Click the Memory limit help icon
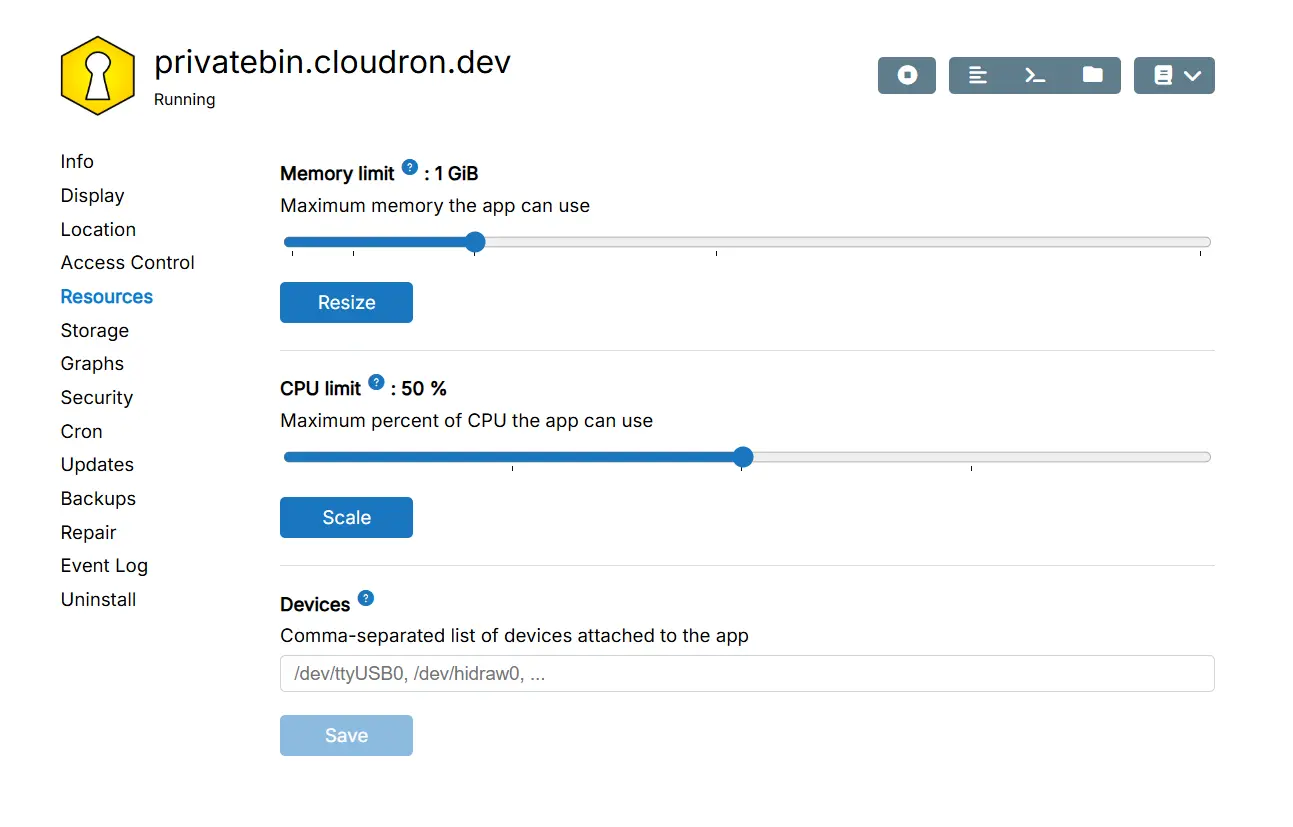This screenshot has height=827, width=1293. pos(410,168)
